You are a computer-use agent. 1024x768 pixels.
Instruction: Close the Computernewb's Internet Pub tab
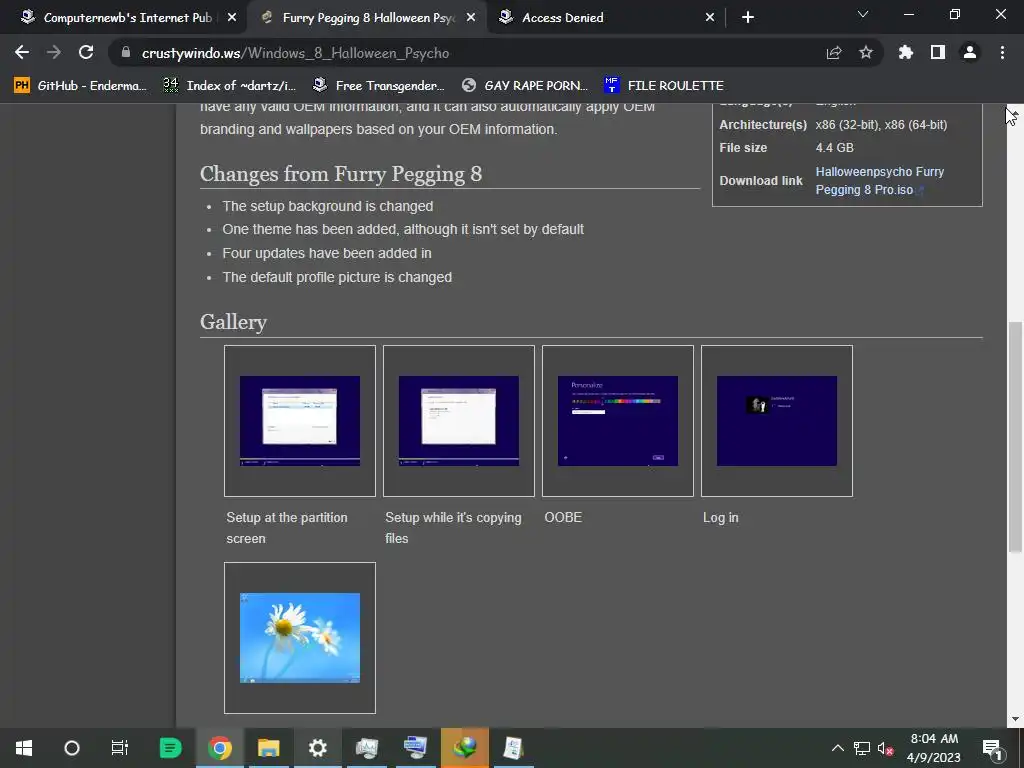tap(232, 18)
